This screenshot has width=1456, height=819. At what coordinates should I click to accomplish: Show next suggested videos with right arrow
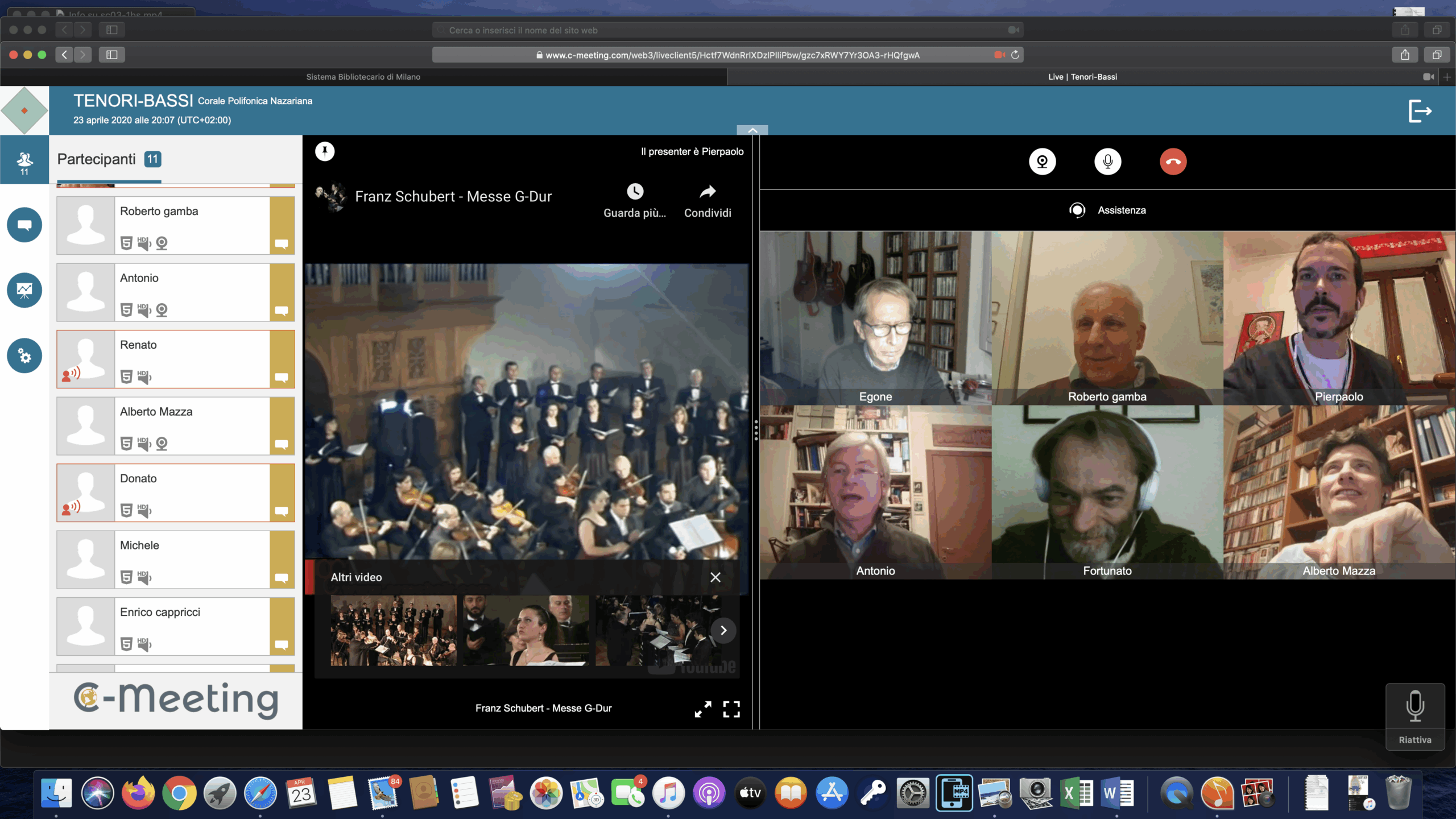723,630
